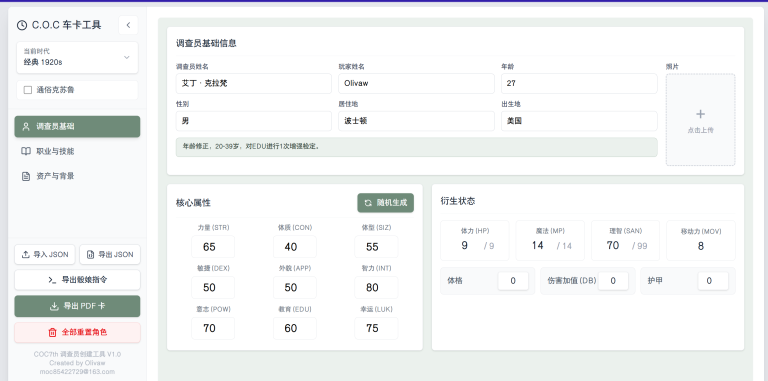Click the 导入 JSON button
This screenshot has width=768, height=381.
45,254
